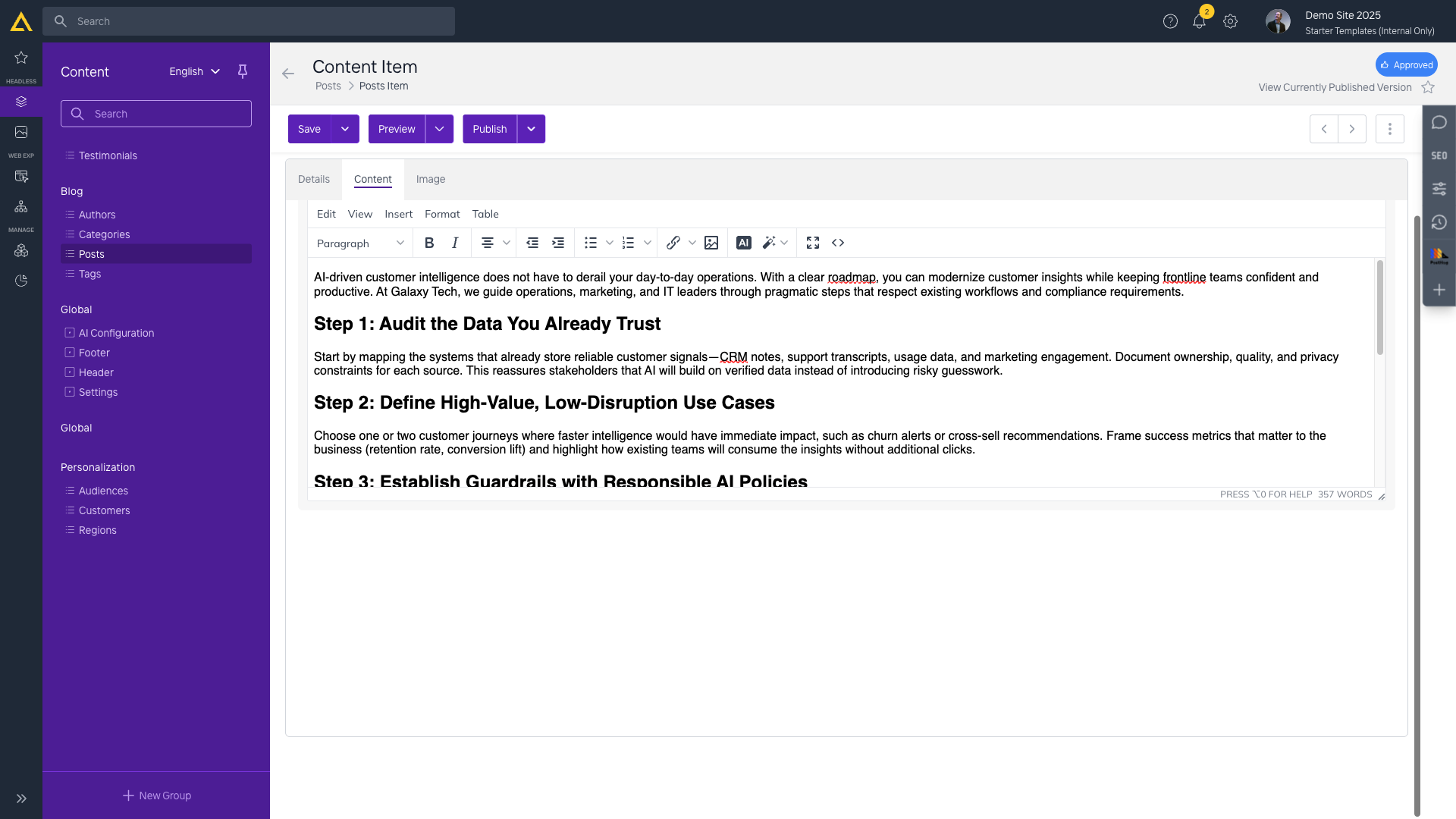Expand numbered list style chevron
The height and width of the screenshot is (819, 1456).
click(648, 243)
